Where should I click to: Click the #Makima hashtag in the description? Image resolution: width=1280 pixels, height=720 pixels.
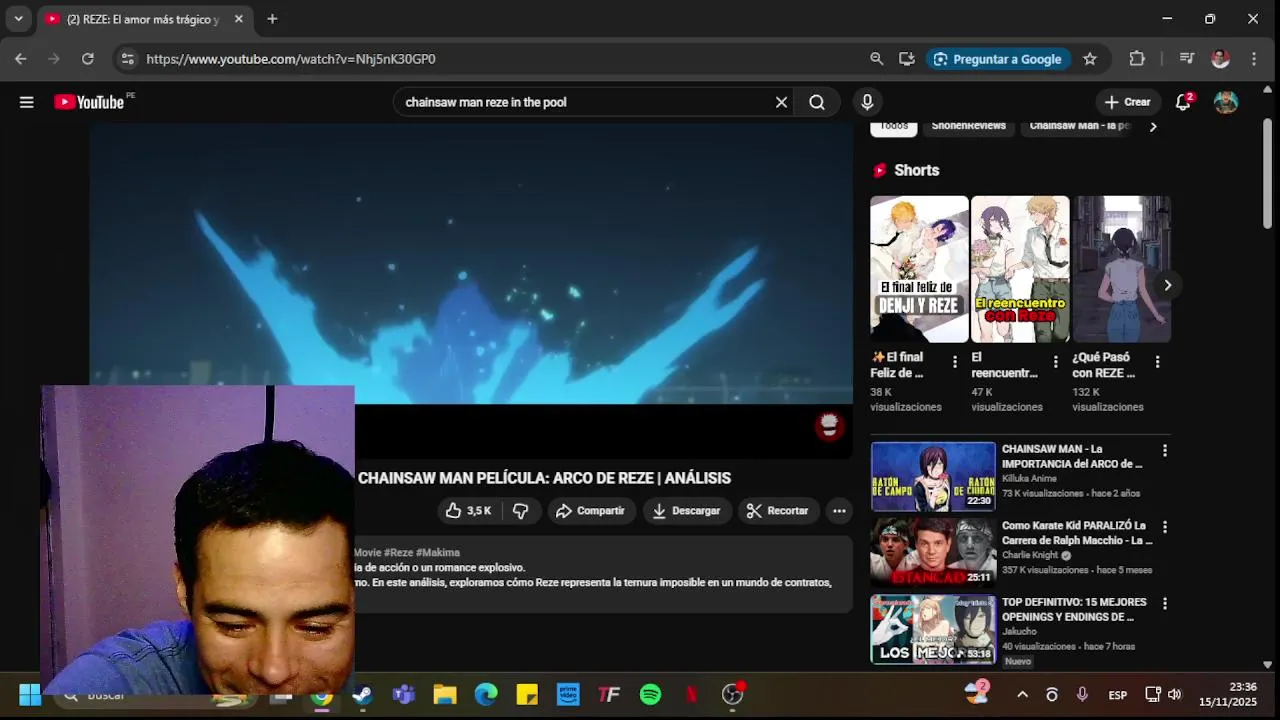438,553
